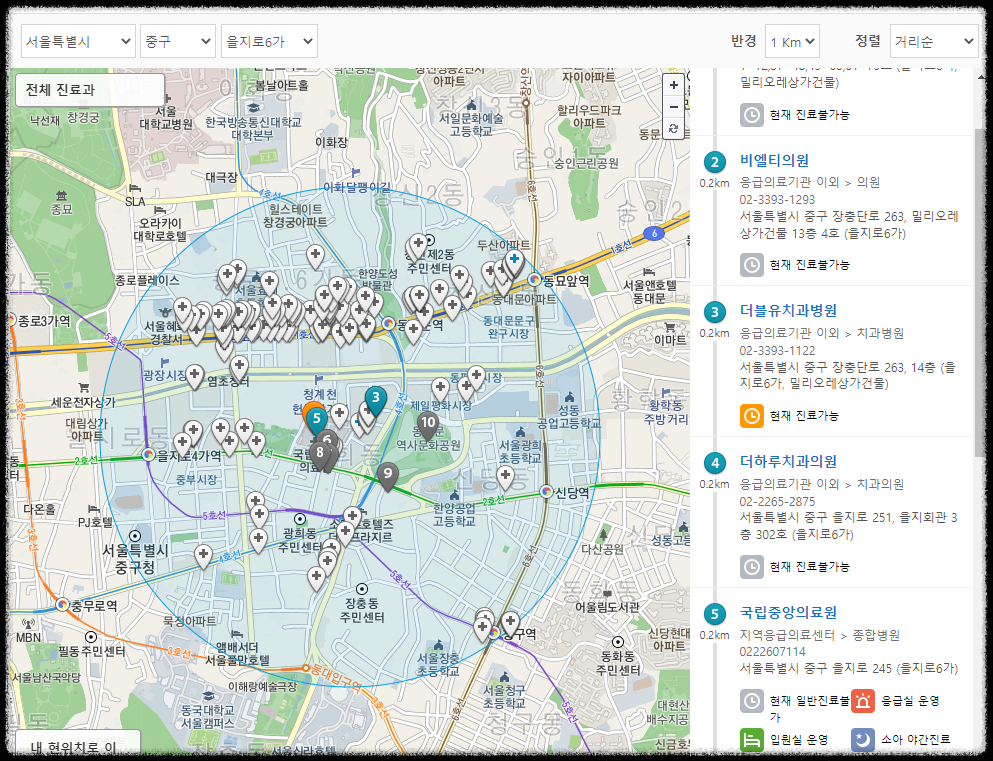Screen dimensions: 993x761
Task: Click the 을지로4가역 subway station icon
Action: [x=148, y=455]
